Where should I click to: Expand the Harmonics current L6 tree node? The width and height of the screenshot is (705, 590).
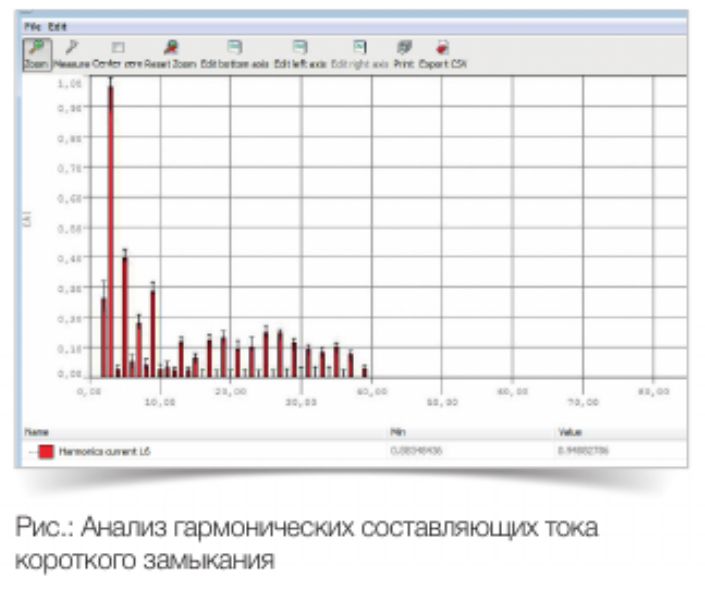(31, 452)
